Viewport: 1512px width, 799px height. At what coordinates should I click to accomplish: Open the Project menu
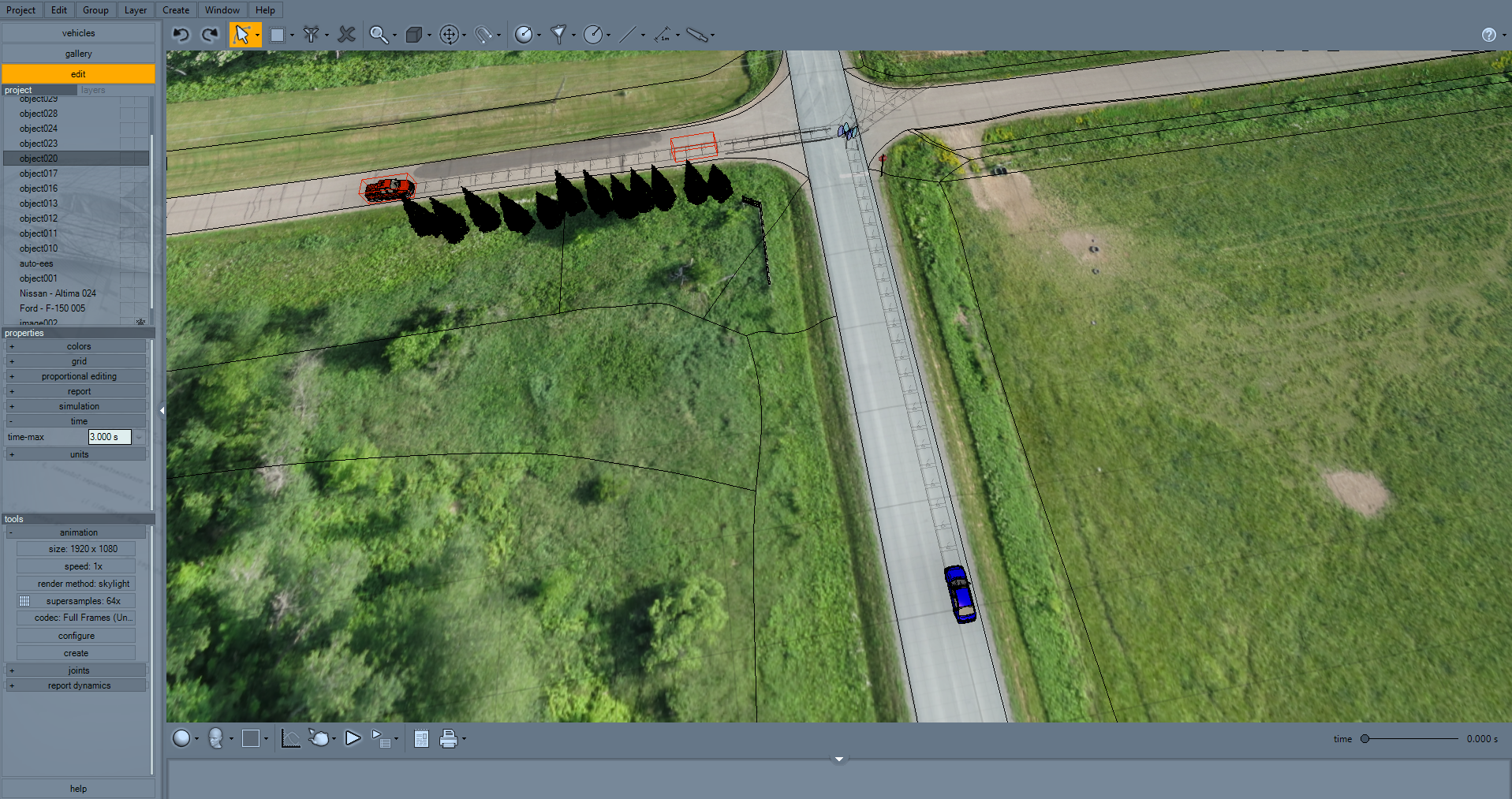point(21,10)
